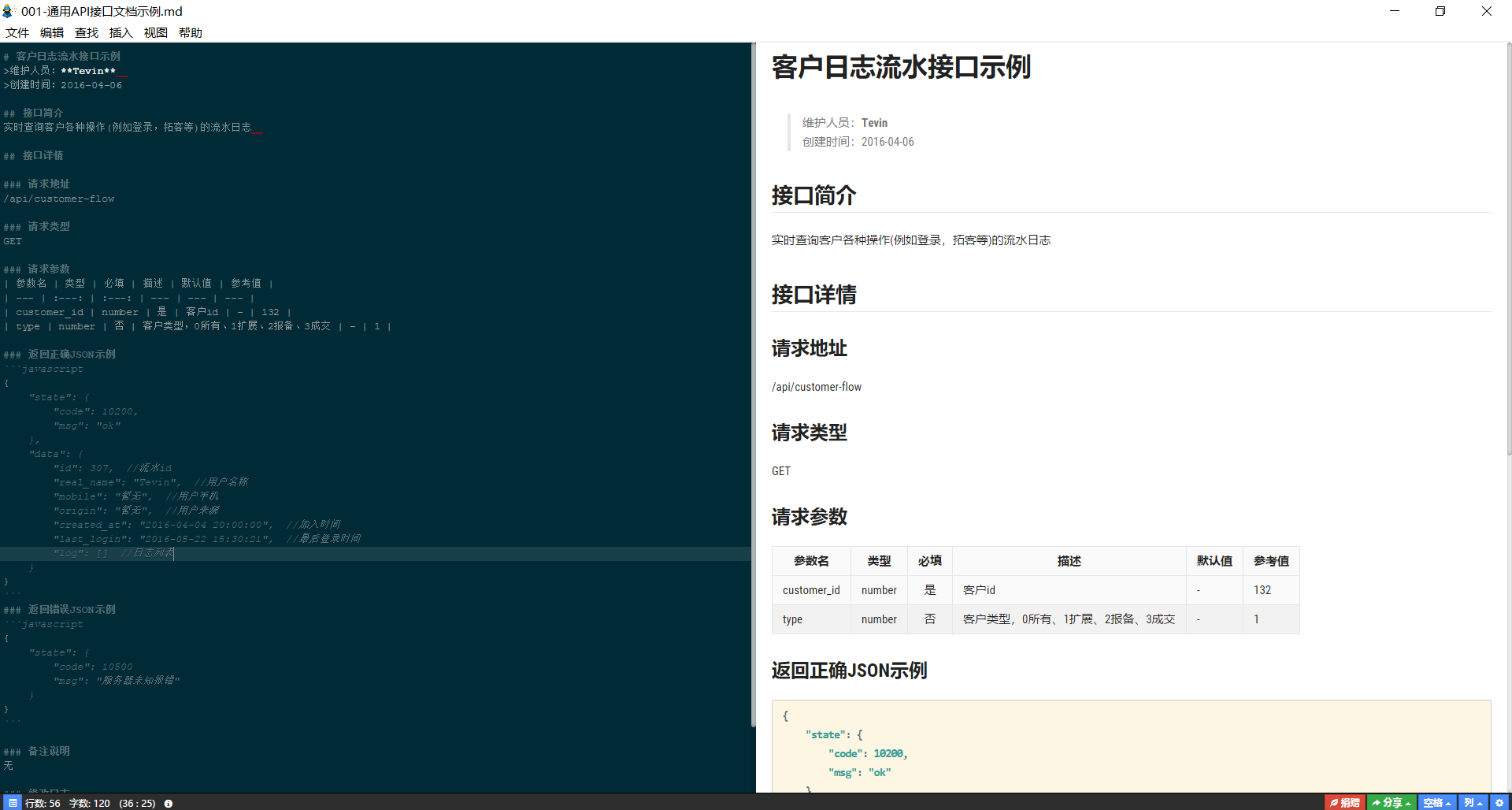This screenshot has width=1512, height=810.
Task: Click the '### 返回正确JSON示例' heading in editor
Action: click(60, 355)
